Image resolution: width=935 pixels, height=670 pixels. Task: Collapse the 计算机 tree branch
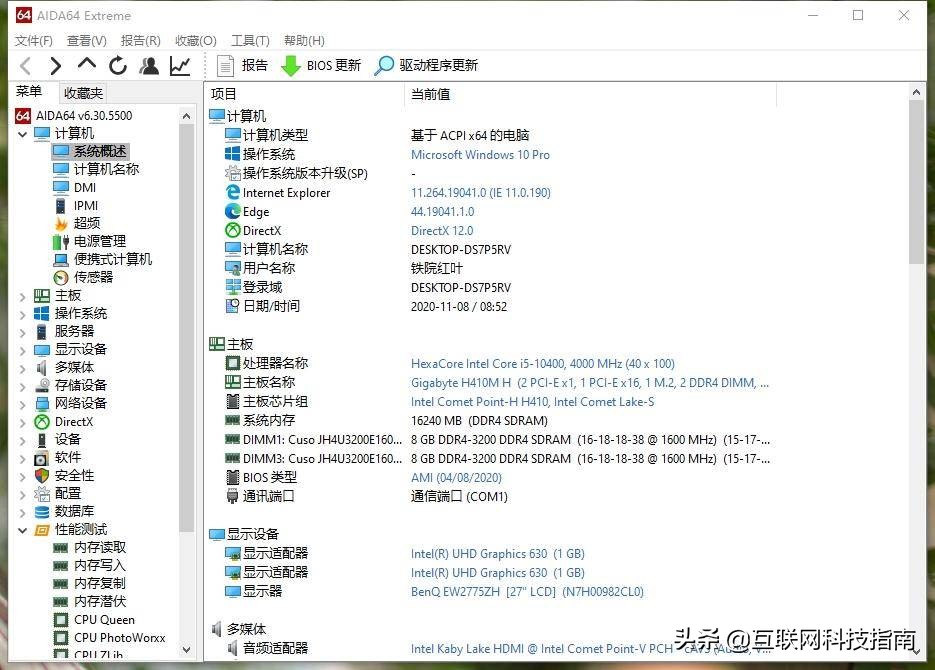pos(22,132)
